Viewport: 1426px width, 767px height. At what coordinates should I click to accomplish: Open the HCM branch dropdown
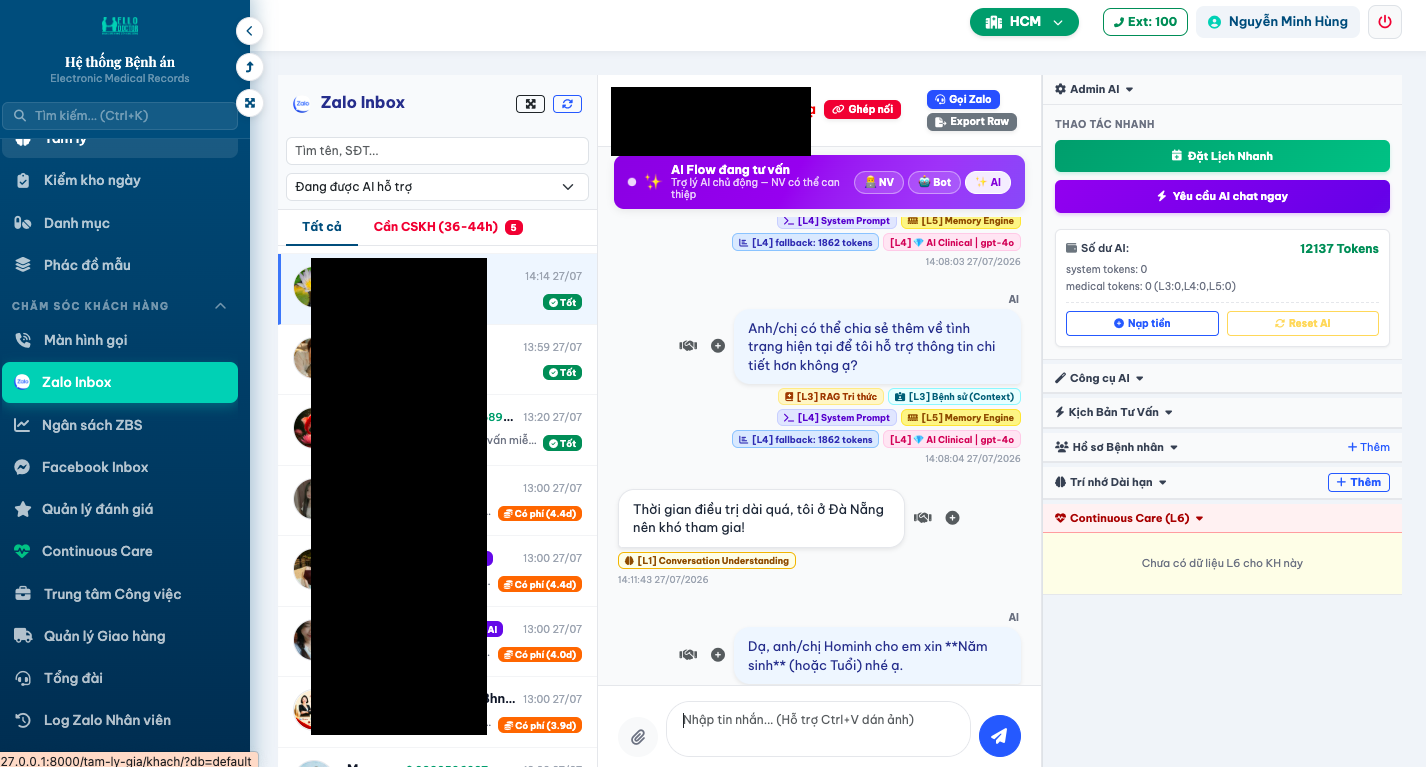(x=1024, y=22)
